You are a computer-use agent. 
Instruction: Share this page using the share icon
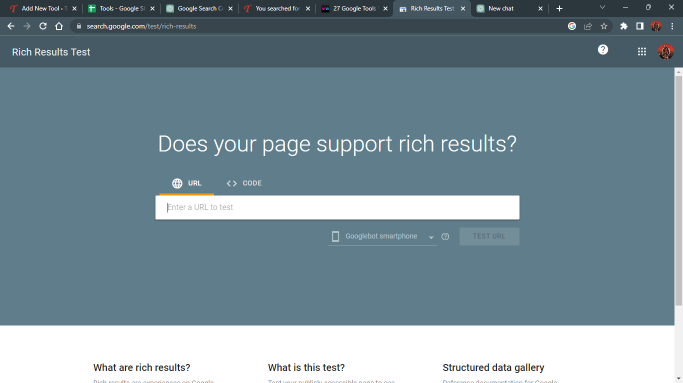click(588, 26)
